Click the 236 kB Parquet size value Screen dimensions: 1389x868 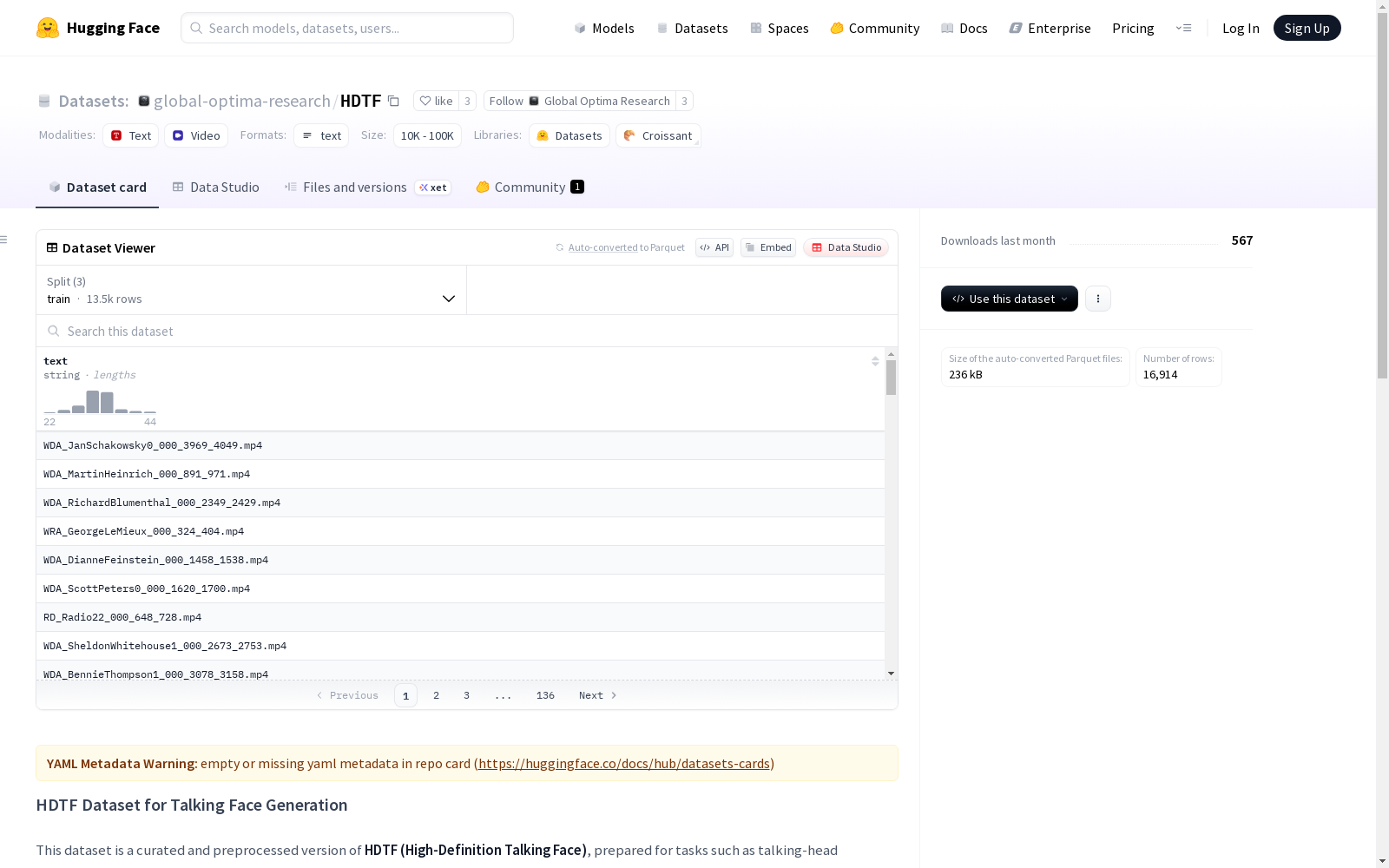pos(965,375)
